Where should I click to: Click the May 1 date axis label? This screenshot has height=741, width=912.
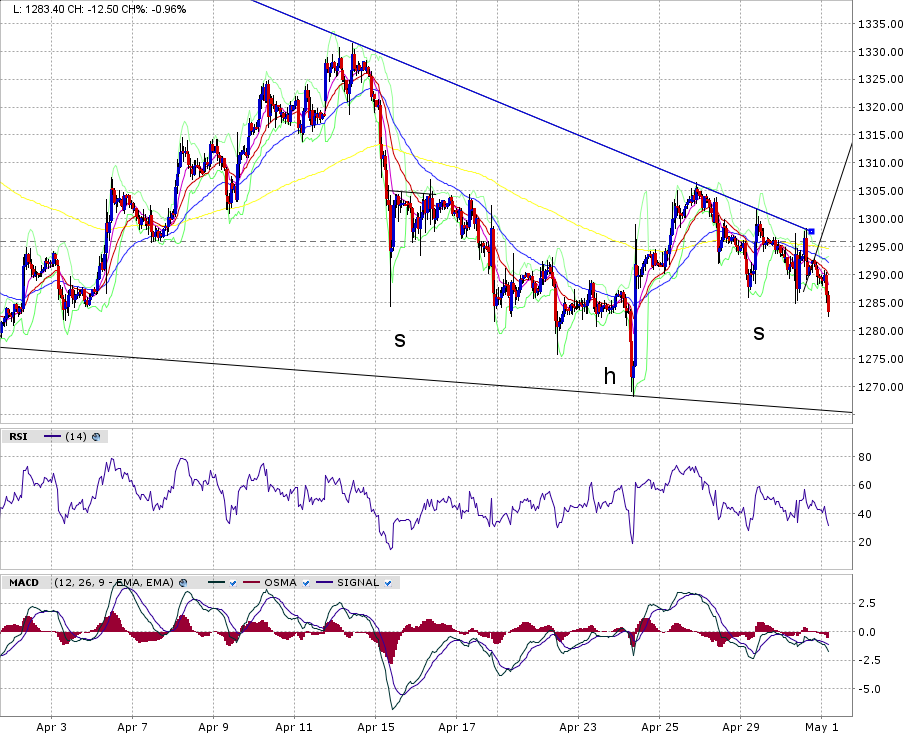click(x=821, y=727)
